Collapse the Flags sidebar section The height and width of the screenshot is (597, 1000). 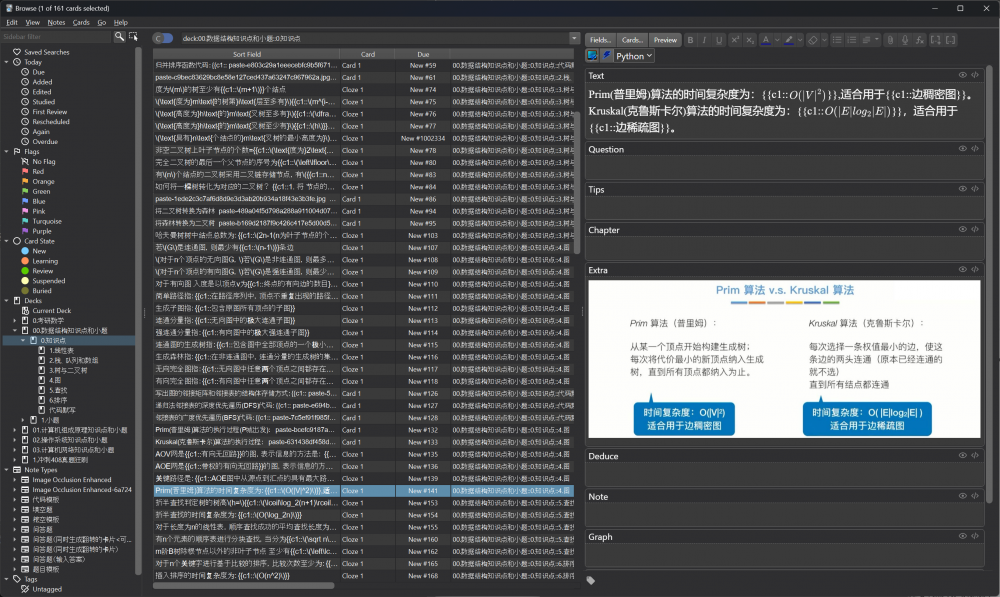pos(6,152)
